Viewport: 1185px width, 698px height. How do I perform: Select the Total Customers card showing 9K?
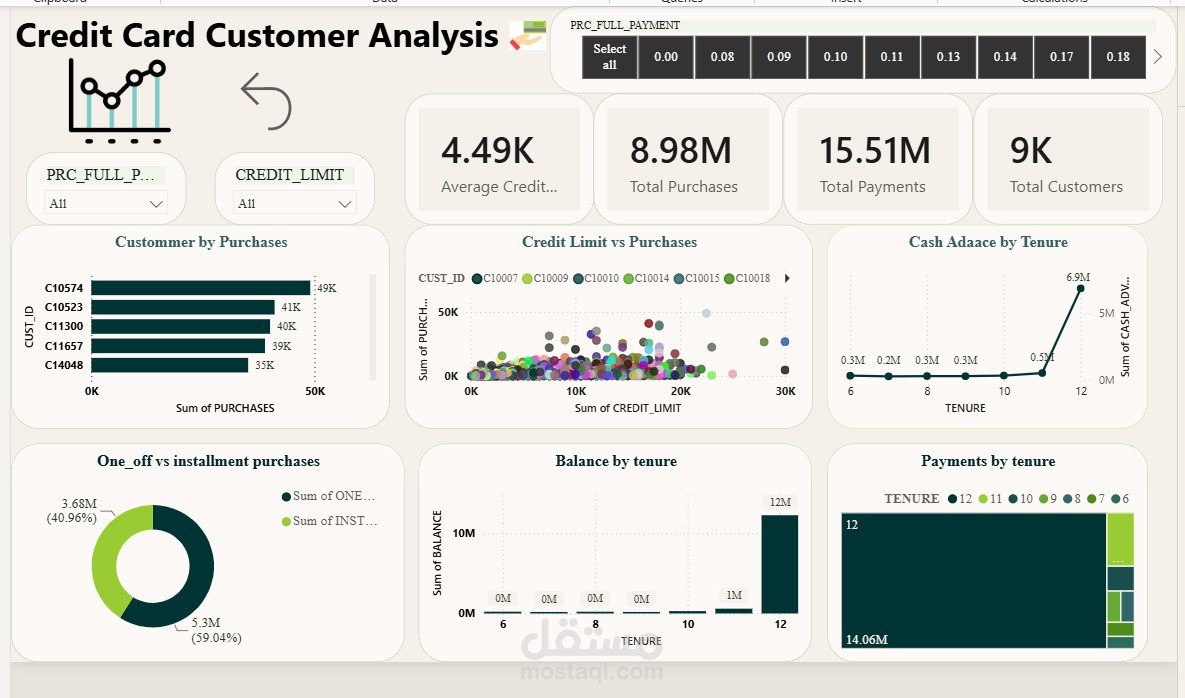tap(1068, 159)
